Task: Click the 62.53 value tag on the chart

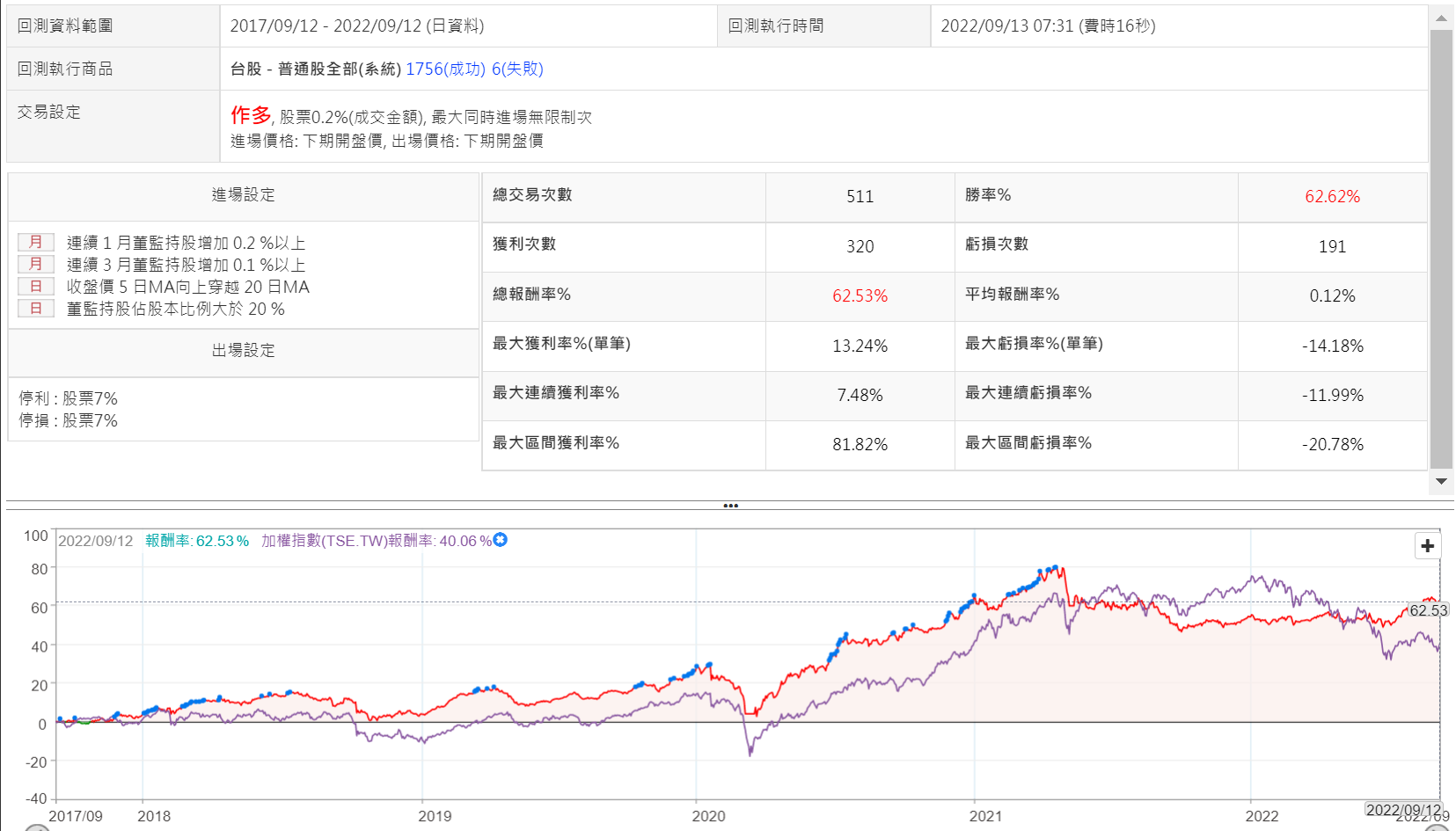Action: (1428, 610)
